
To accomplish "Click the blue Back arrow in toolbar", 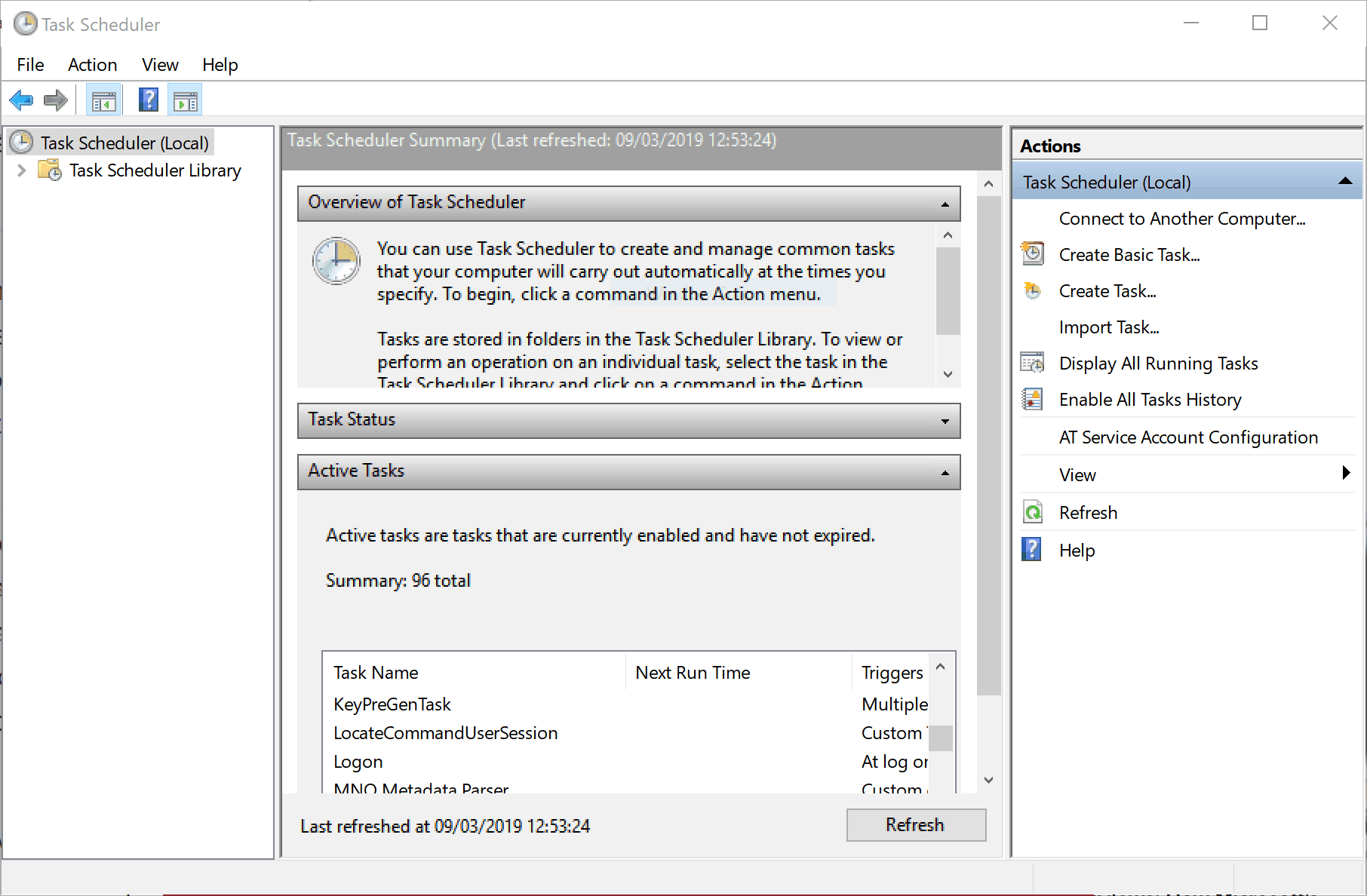I will tap(21, 100).
